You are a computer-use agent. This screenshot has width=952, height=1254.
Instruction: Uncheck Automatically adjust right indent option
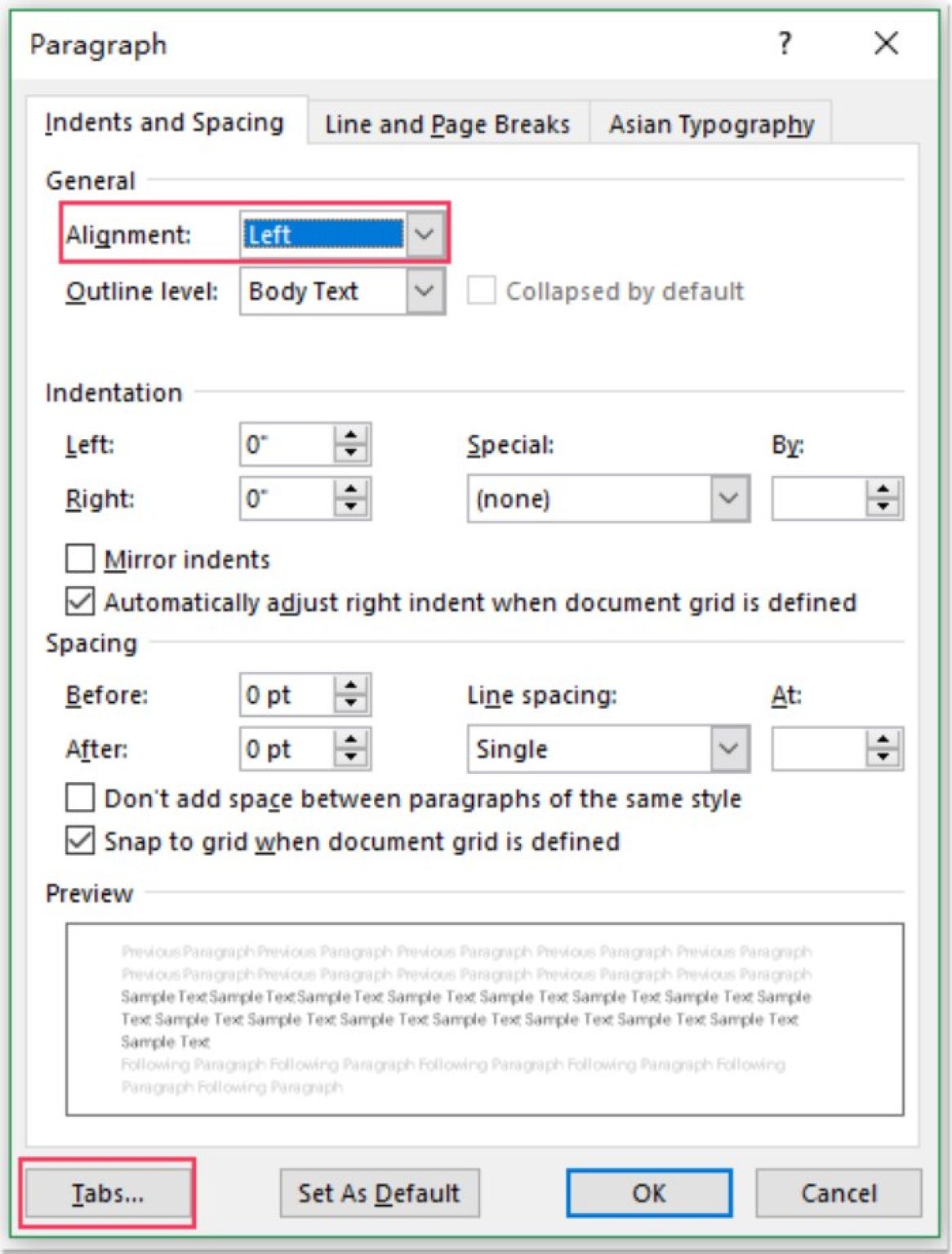point(80,602)
